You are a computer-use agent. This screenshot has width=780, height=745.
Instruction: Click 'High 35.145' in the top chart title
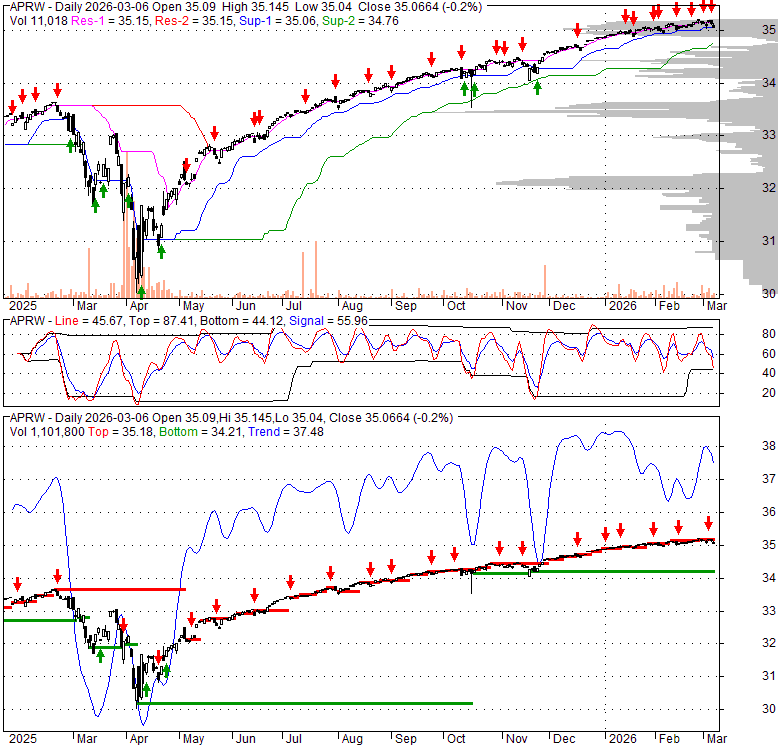pos(255,7)
